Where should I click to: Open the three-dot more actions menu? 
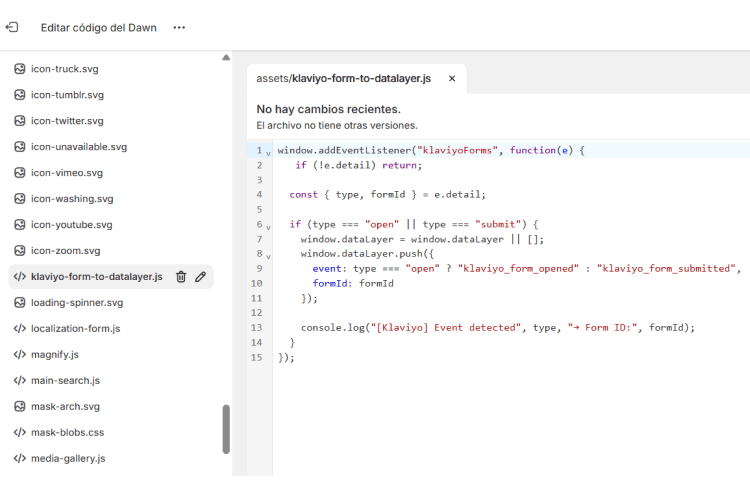(x=179, y=28)
